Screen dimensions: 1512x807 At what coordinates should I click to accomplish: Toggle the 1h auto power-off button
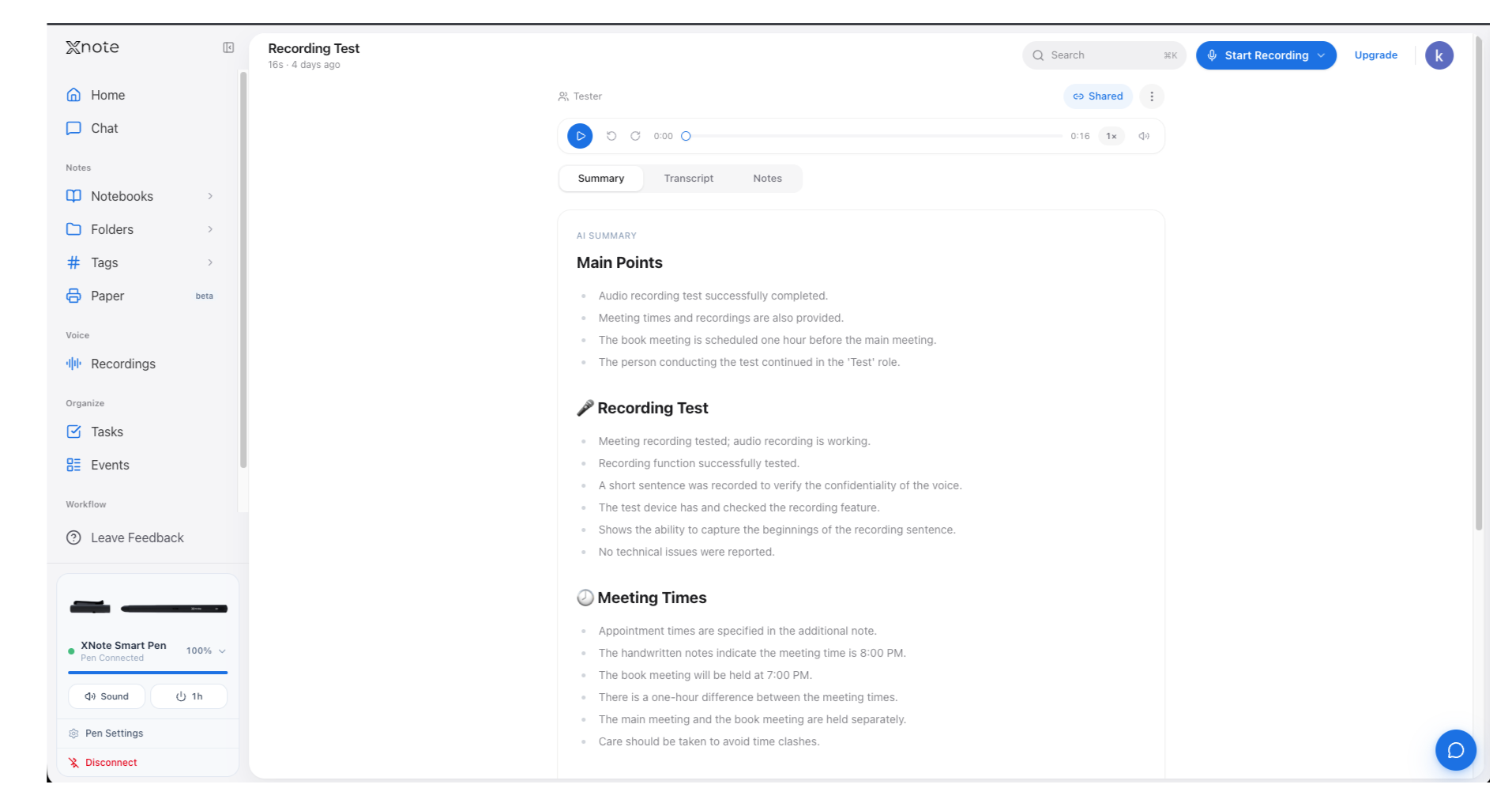click(x=189, y=696)
